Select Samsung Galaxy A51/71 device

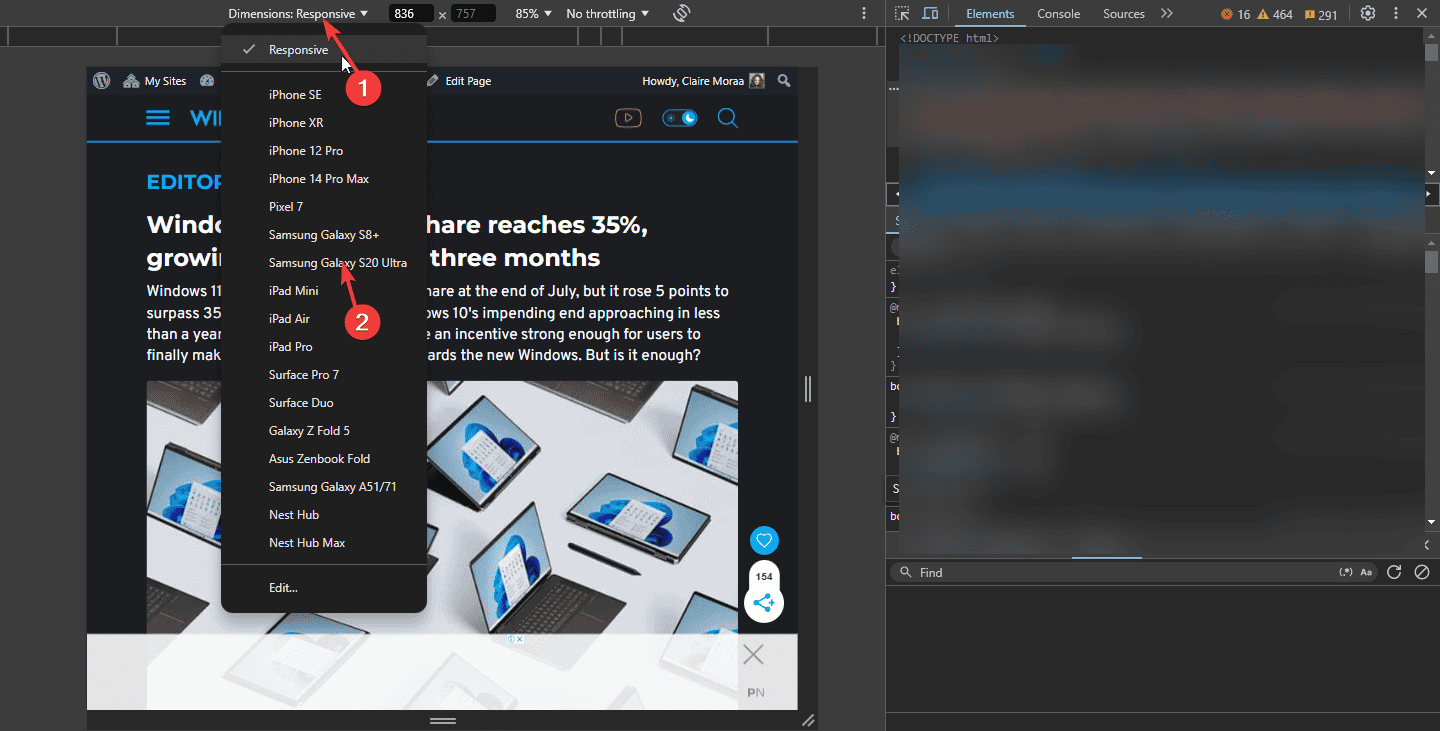pyautogui.click(x=324, y=487)
